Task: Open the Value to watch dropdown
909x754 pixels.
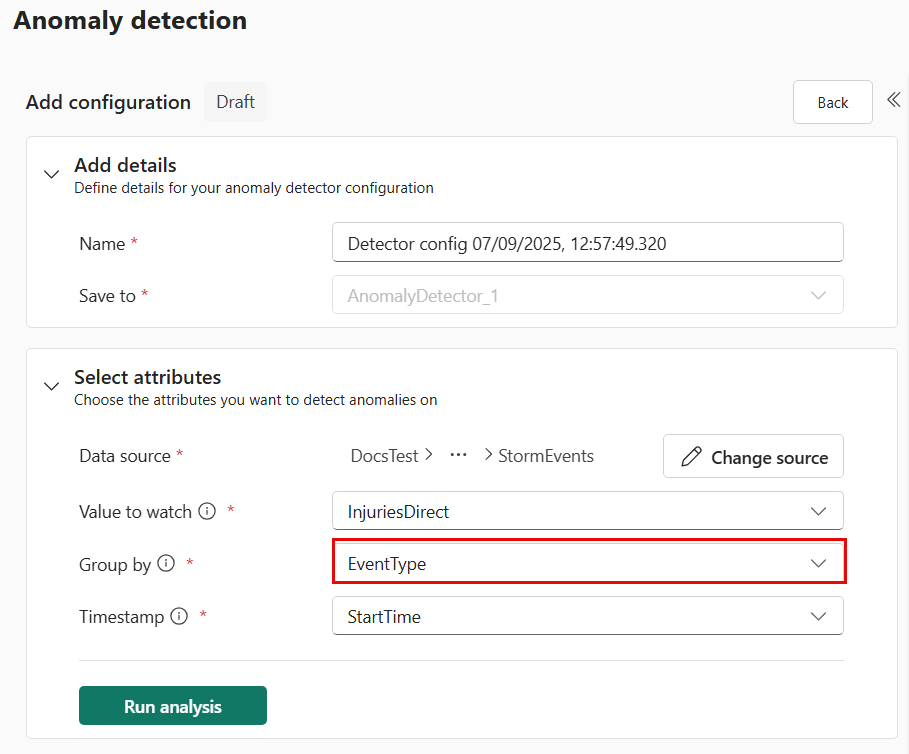Action: (587, 510)
